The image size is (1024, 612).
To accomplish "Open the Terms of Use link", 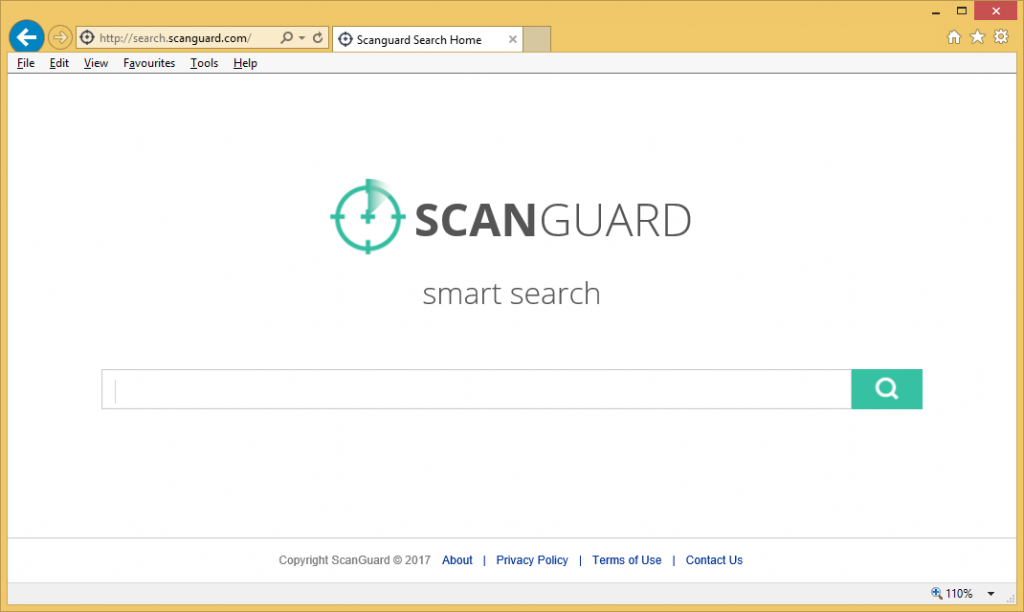I will [626, 560].
